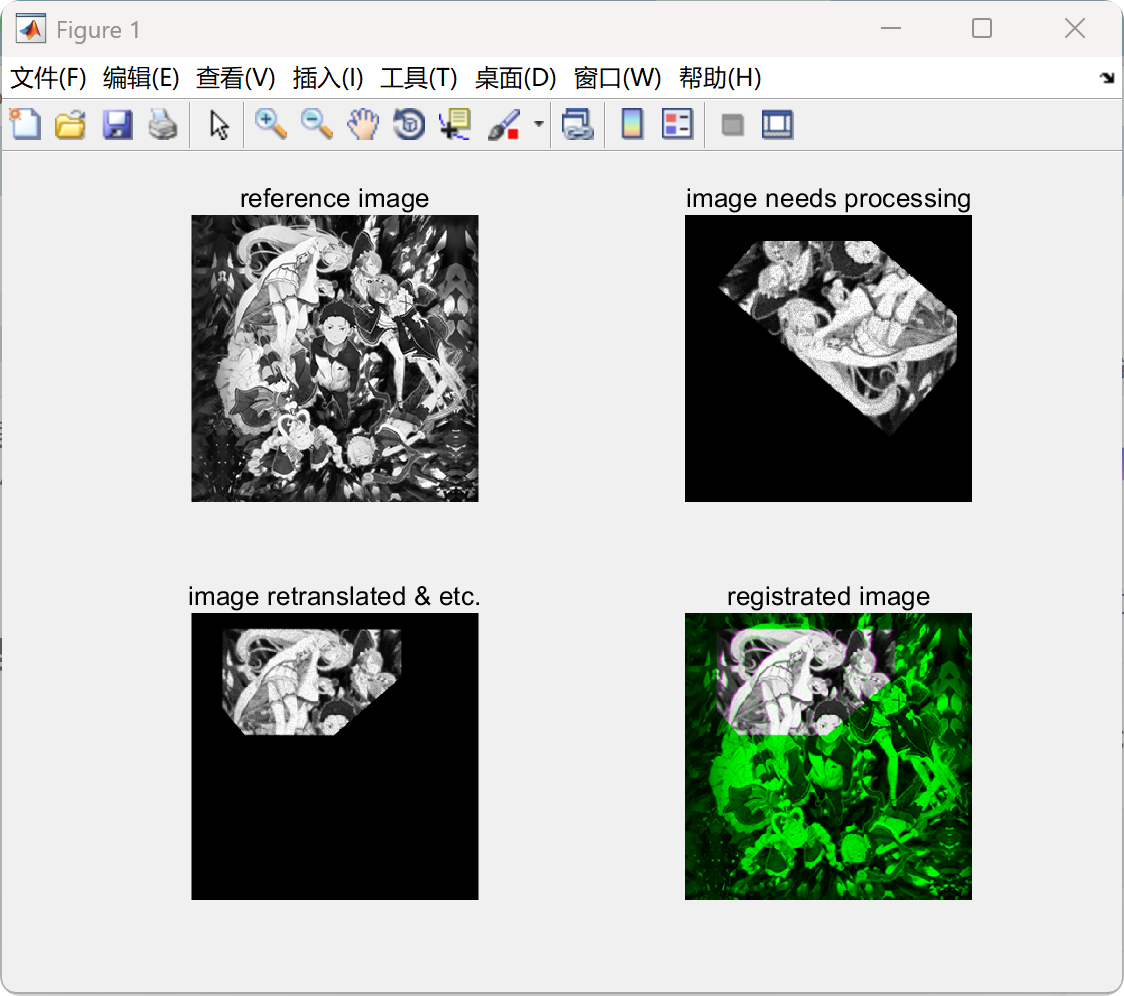This screenshot has height=996, width=1124.
Task: Select the 'registrated image' title text
Action: tap(829, 597)
